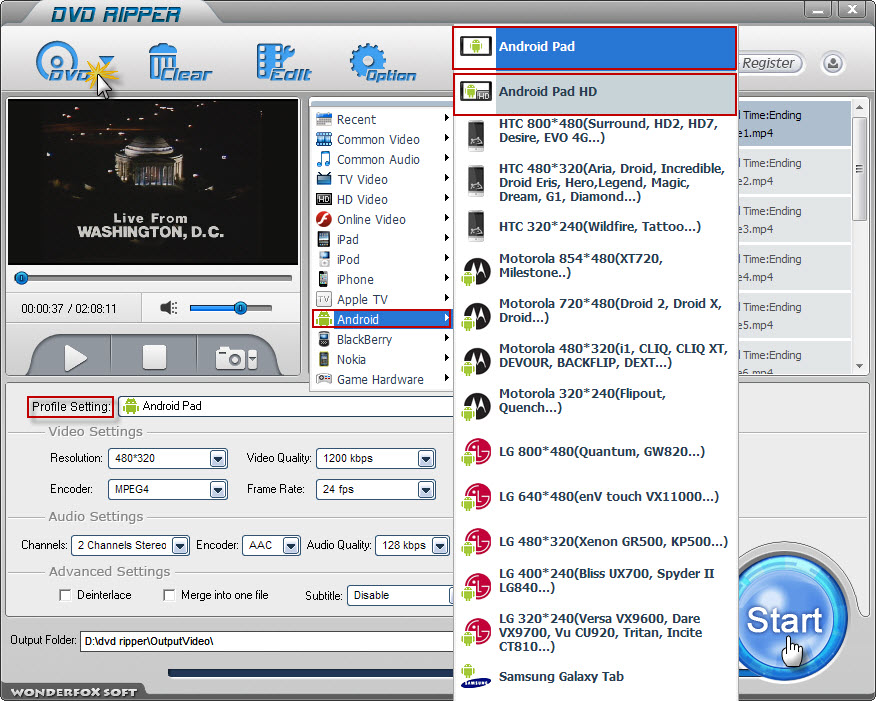The height and width of the screenshot is (701, 876).
Task: Stop the video playback
Action: tap(154, 357)
